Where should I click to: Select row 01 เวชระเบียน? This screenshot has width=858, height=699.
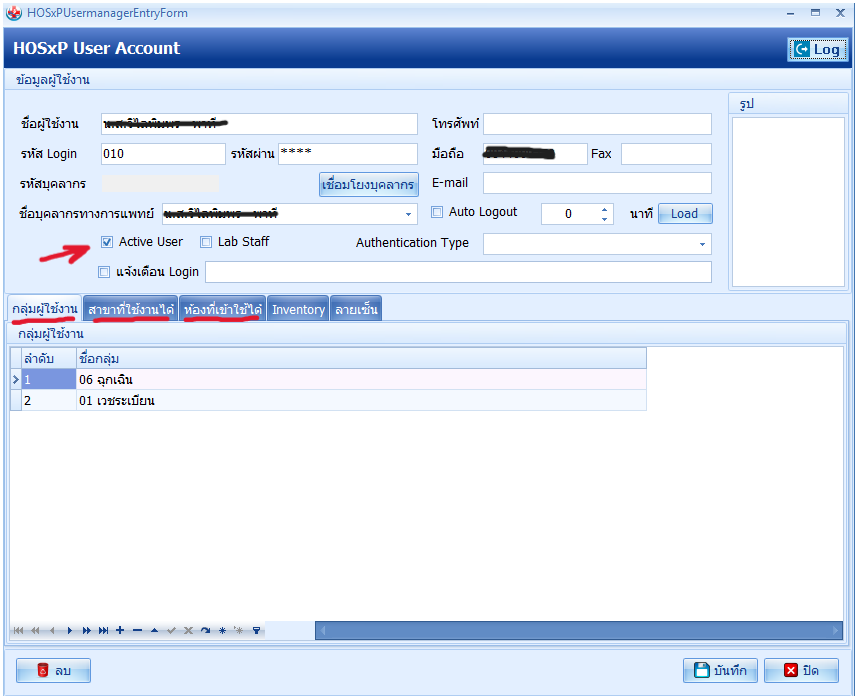click(x=328, y=400)
